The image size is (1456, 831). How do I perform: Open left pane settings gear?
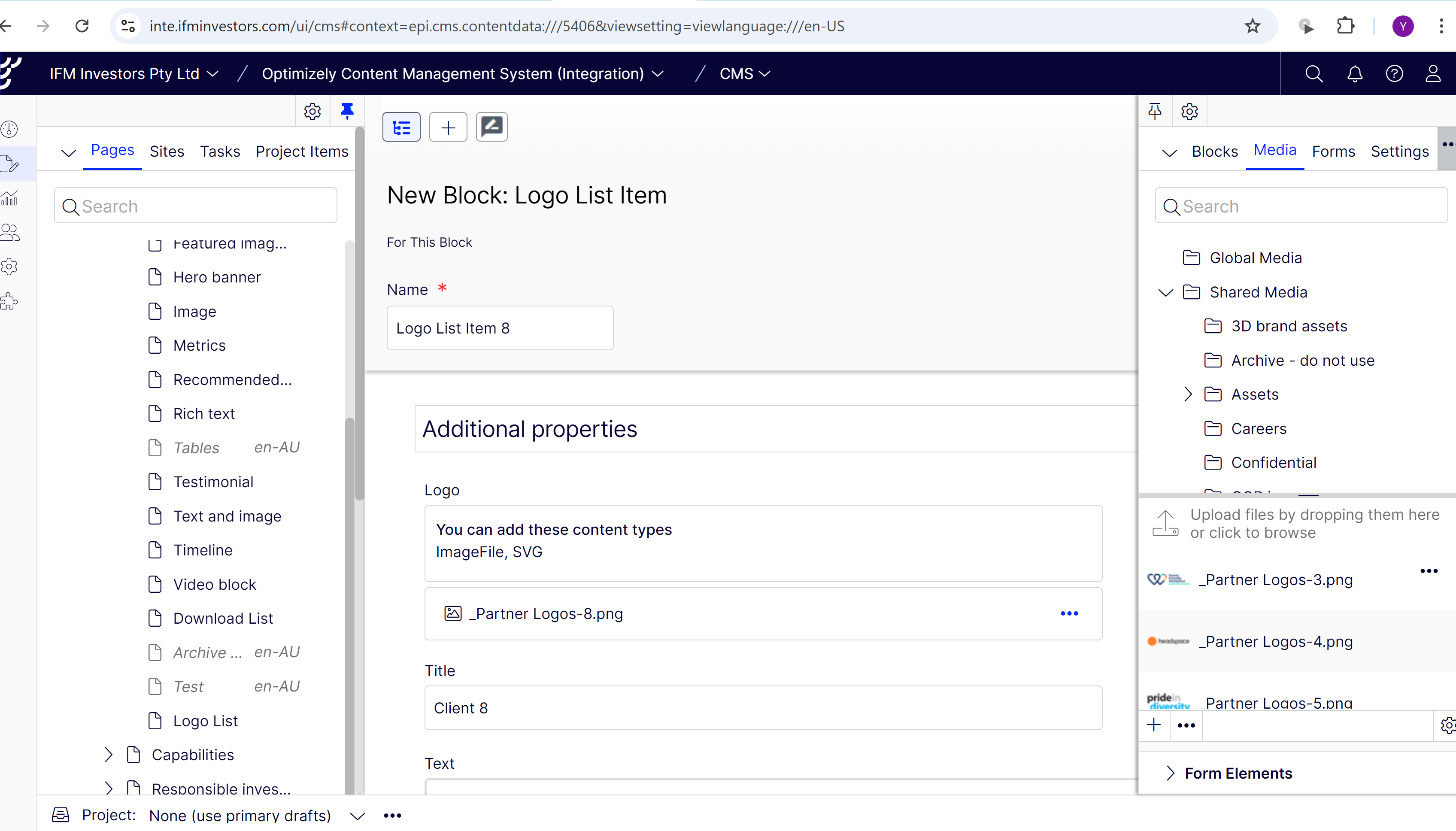click(x=312, y=111)
